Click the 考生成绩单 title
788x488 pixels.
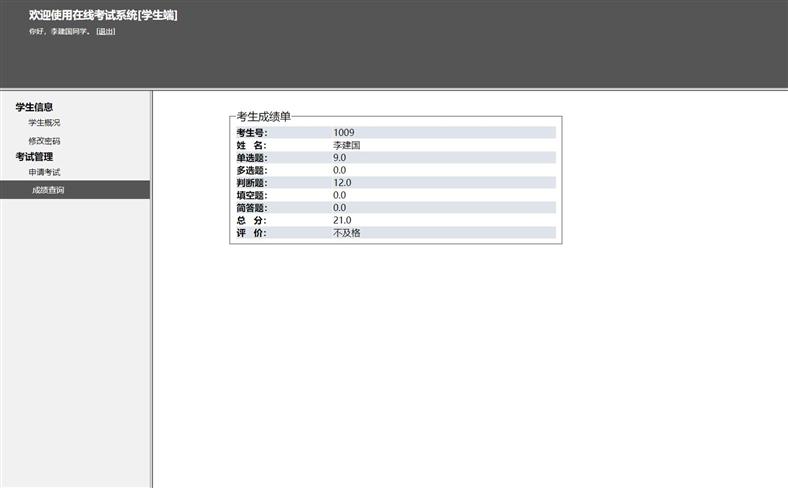click(264, 117)
